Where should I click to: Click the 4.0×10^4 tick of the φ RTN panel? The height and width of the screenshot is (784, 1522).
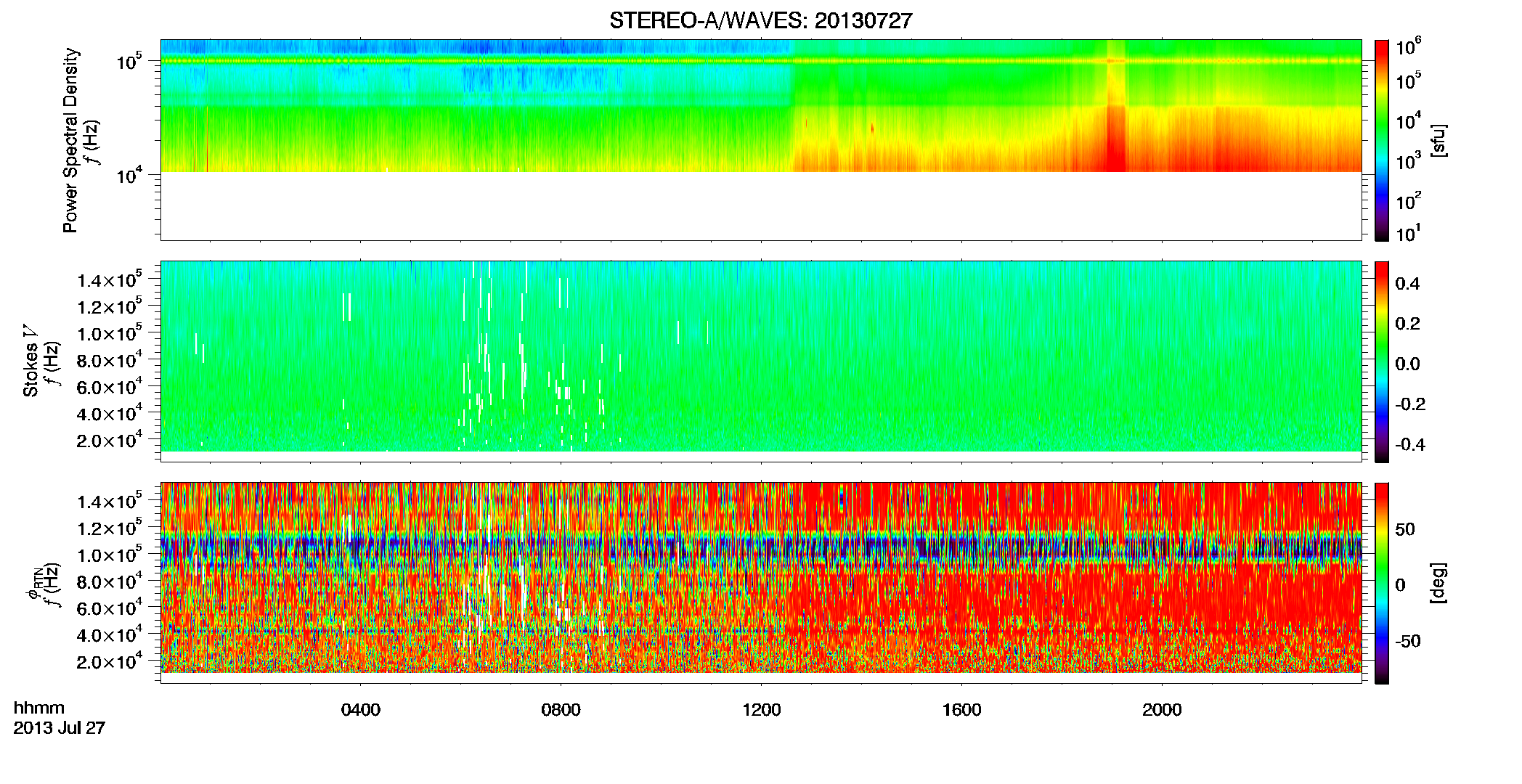(108, 634)
